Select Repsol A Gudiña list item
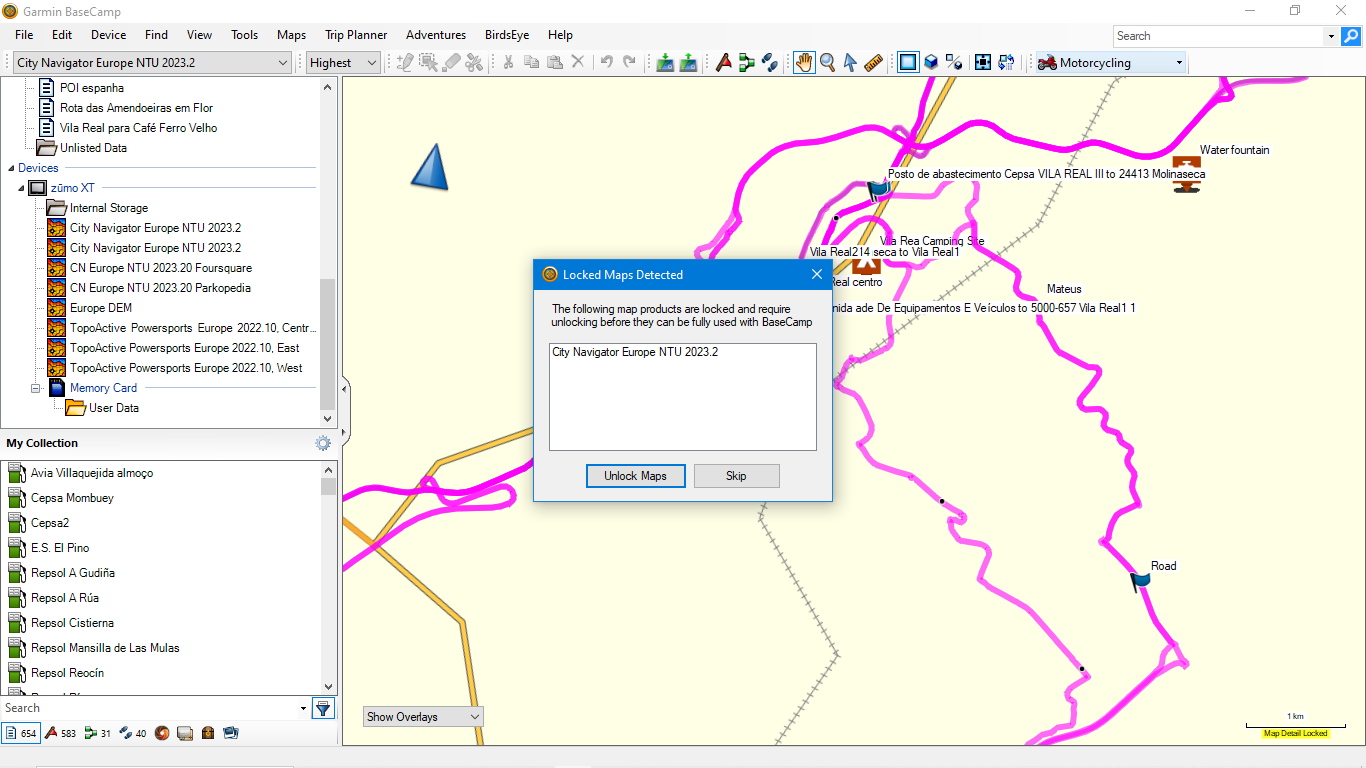1366x768 pixels. coord(73,573)
